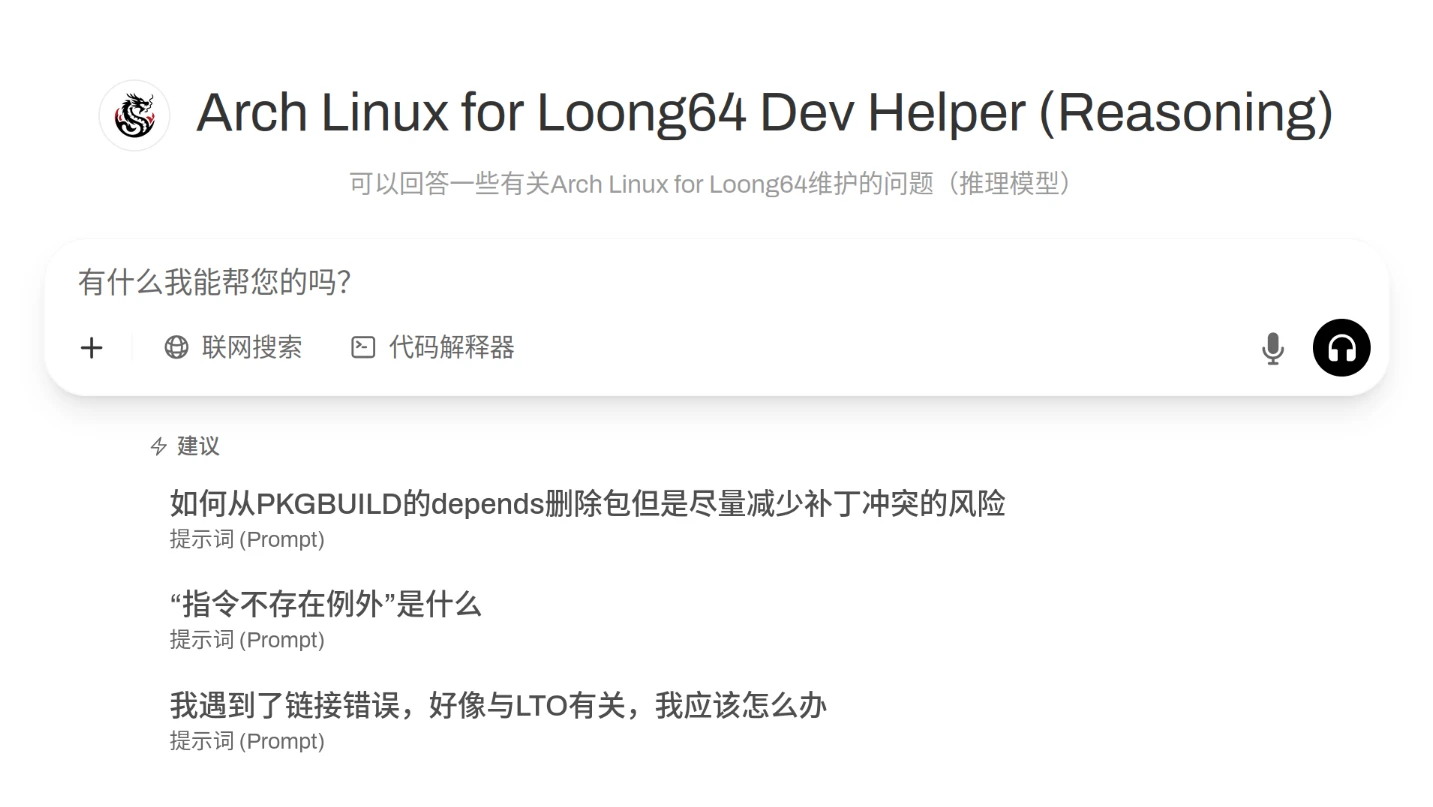1433x807 pixels.
Task: Click the lightning bolt icon beside 建议
Action: [158, 446]
